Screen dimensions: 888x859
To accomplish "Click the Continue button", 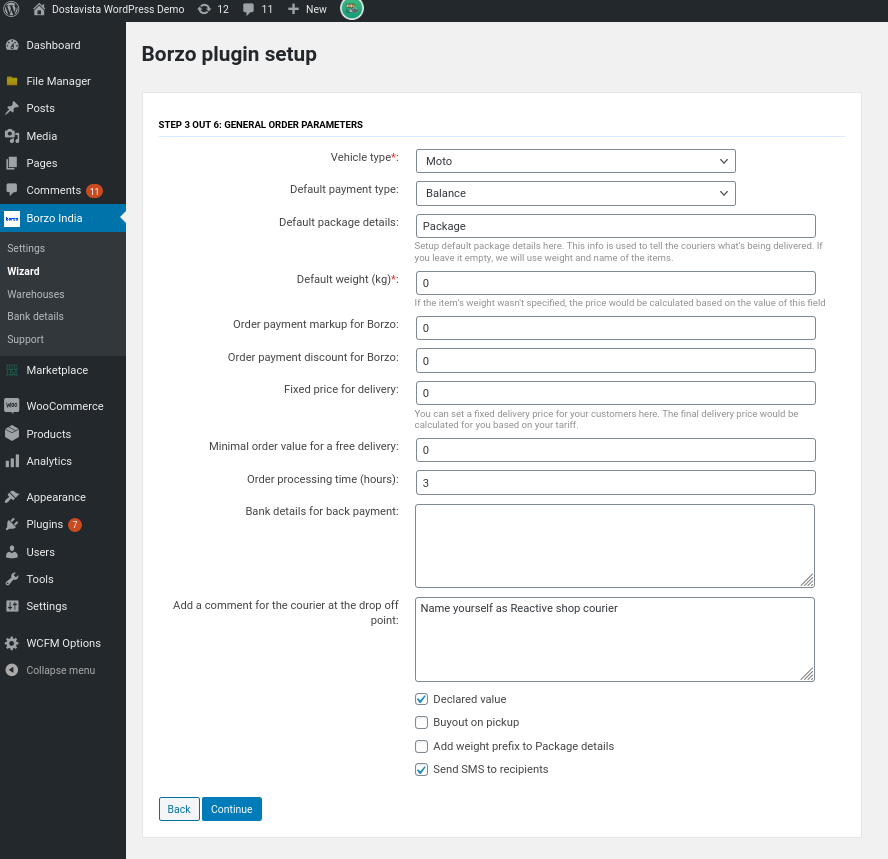I will [x=232, y=809].
